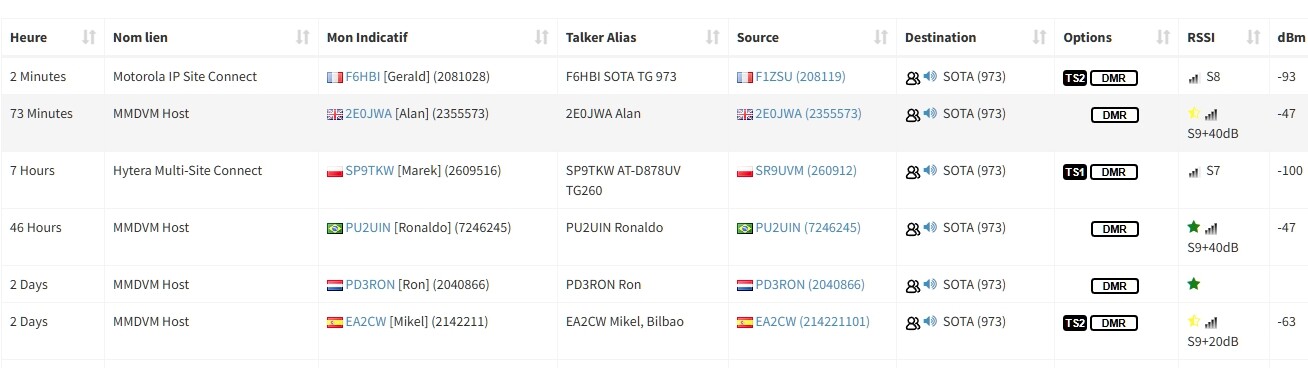The width and height of the screenshot is (1308, 368).
Task: Click the signal bars icon in the S7 row
Action: point(1194,172)
